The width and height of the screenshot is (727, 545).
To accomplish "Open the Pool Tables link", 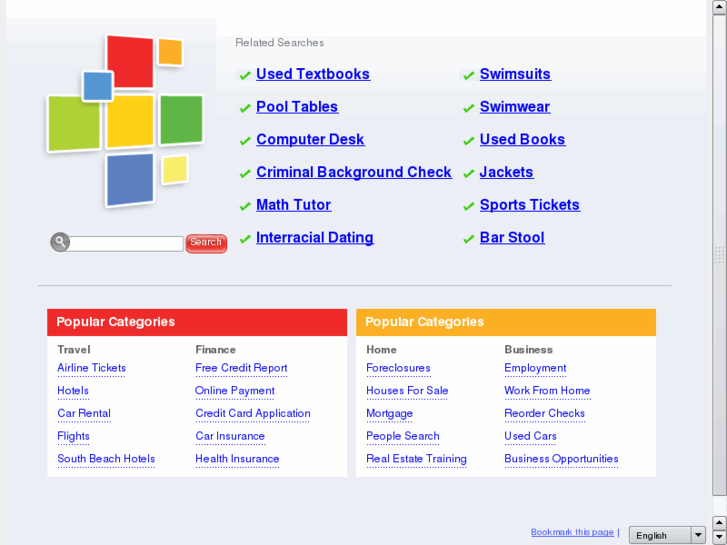I will 297,107.
